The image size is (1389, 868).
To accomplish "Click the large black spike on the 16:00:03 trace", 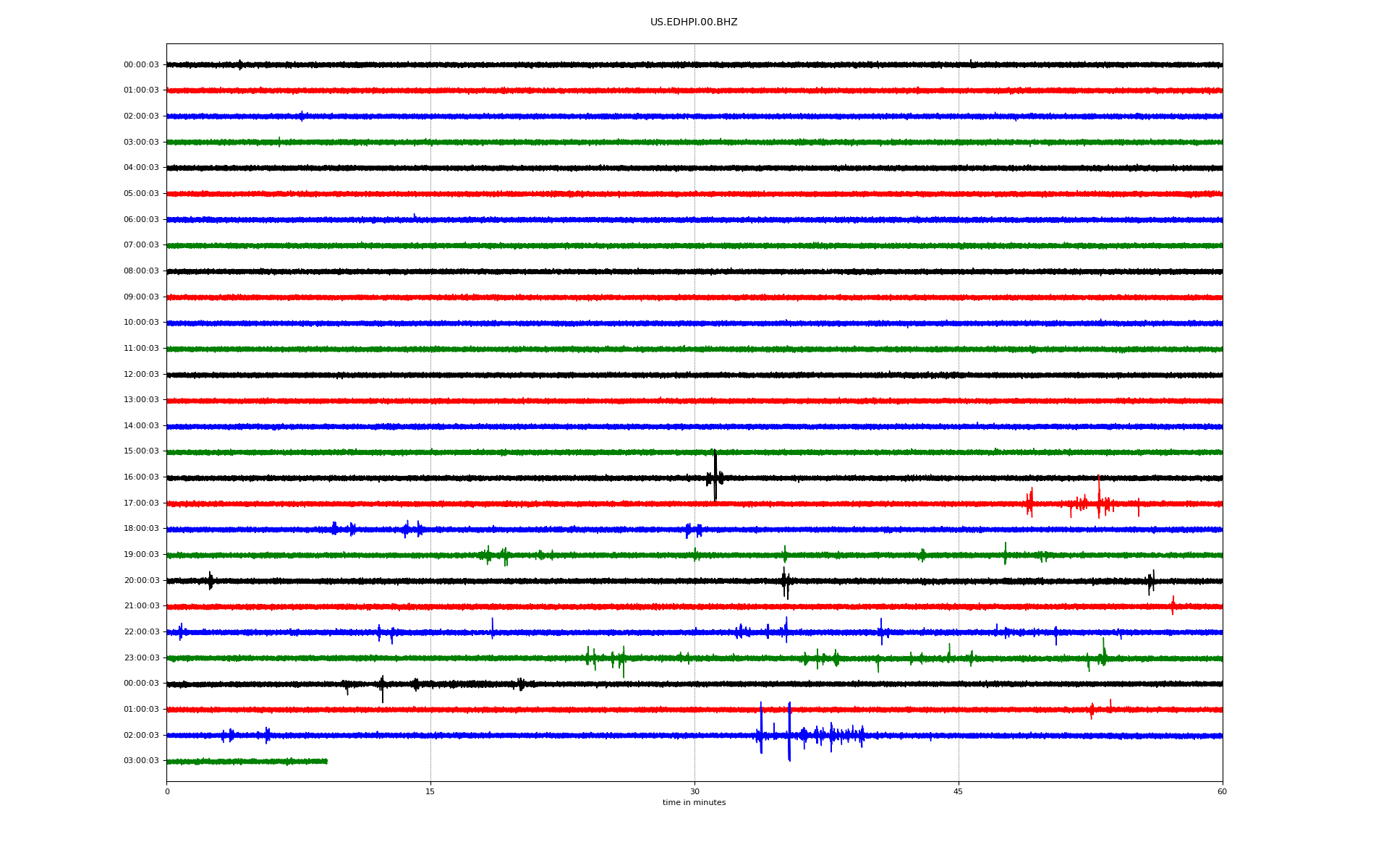I will [715, 475].
